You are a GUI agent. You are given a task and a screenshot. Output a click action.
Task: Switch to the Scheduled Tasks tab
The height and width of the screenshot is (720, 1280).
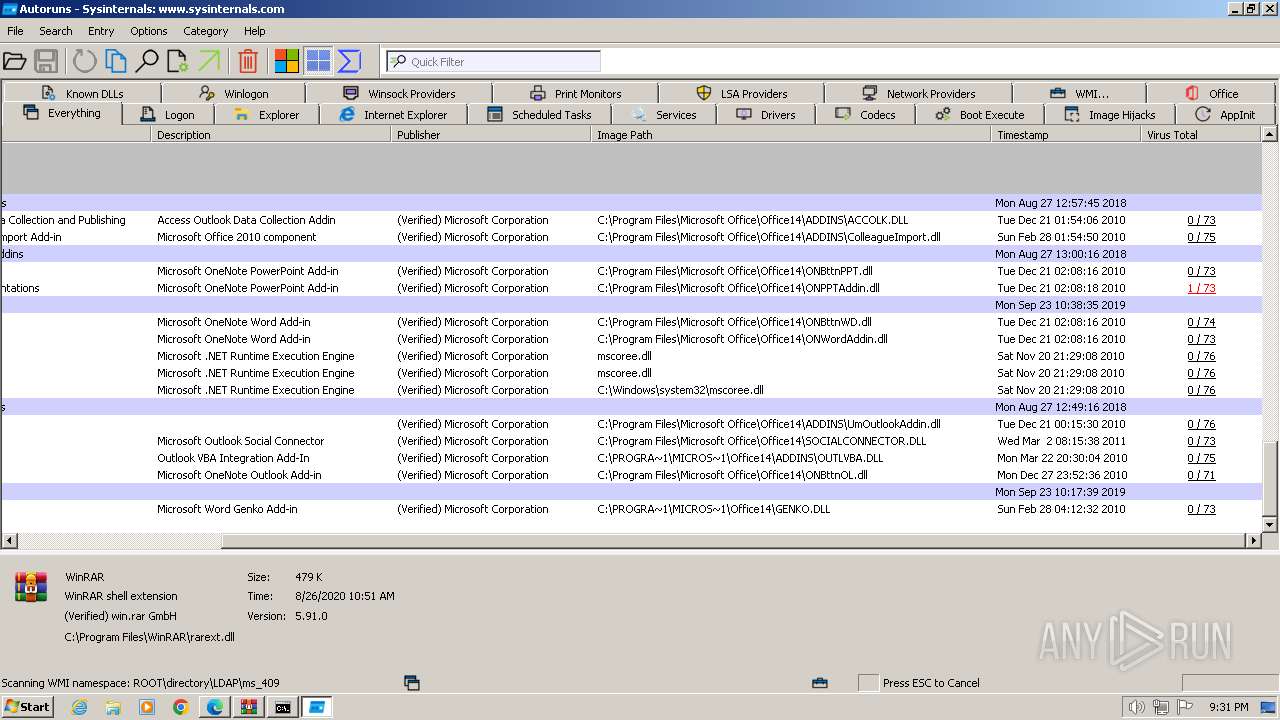point(539,114)
